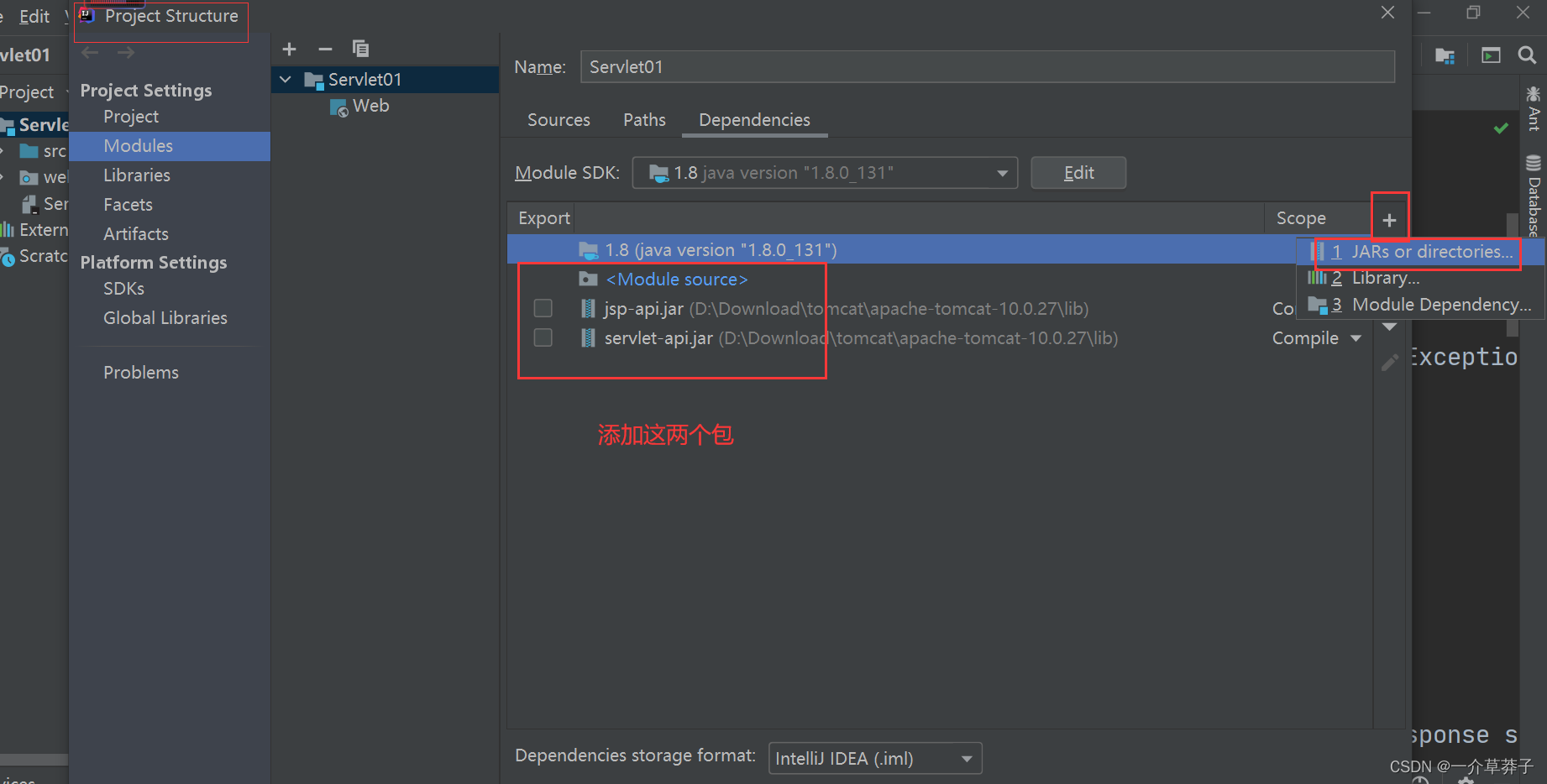
Task: Remove selected module with minus icon
Action: 325,49
